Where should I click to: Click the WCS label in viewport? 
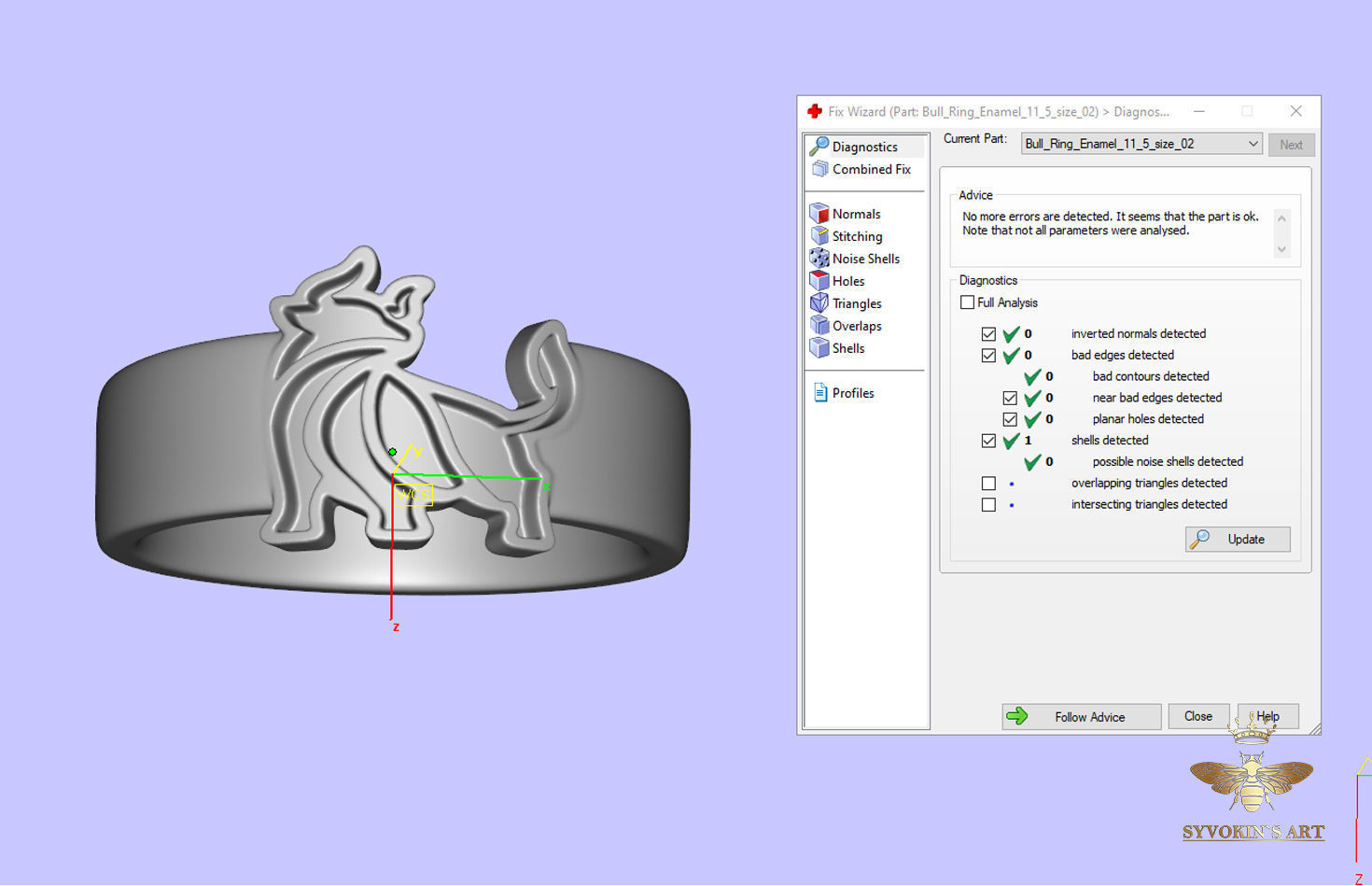[x=413, y=494]
